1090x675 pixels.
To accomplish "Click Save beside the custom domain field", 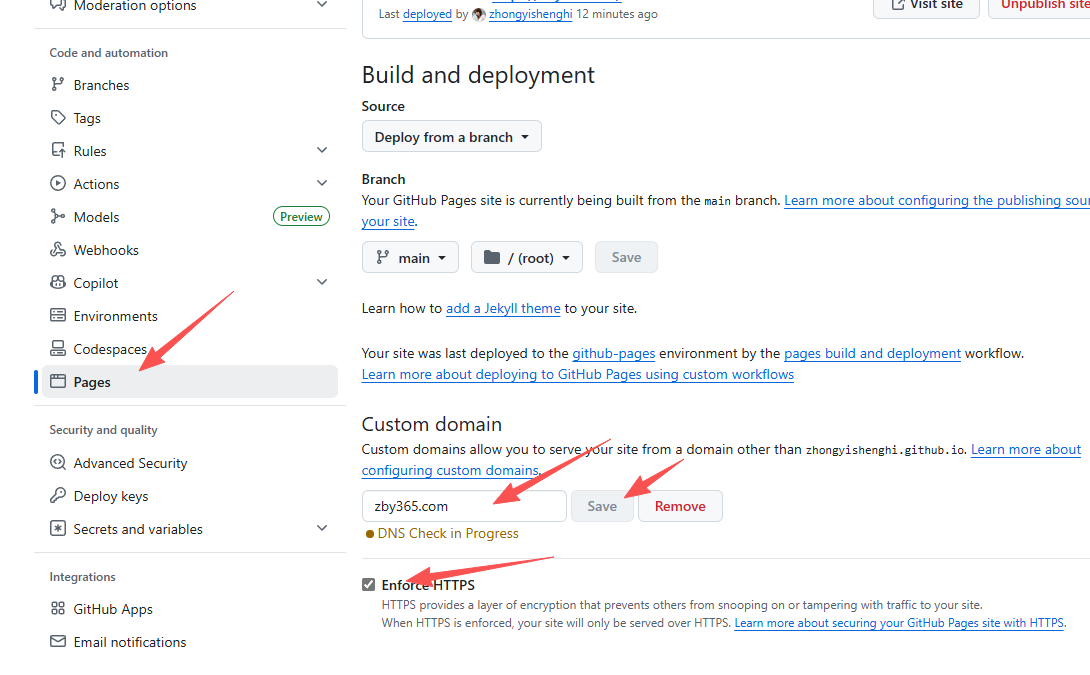I will pyautogui.click(x=602, y=506).
